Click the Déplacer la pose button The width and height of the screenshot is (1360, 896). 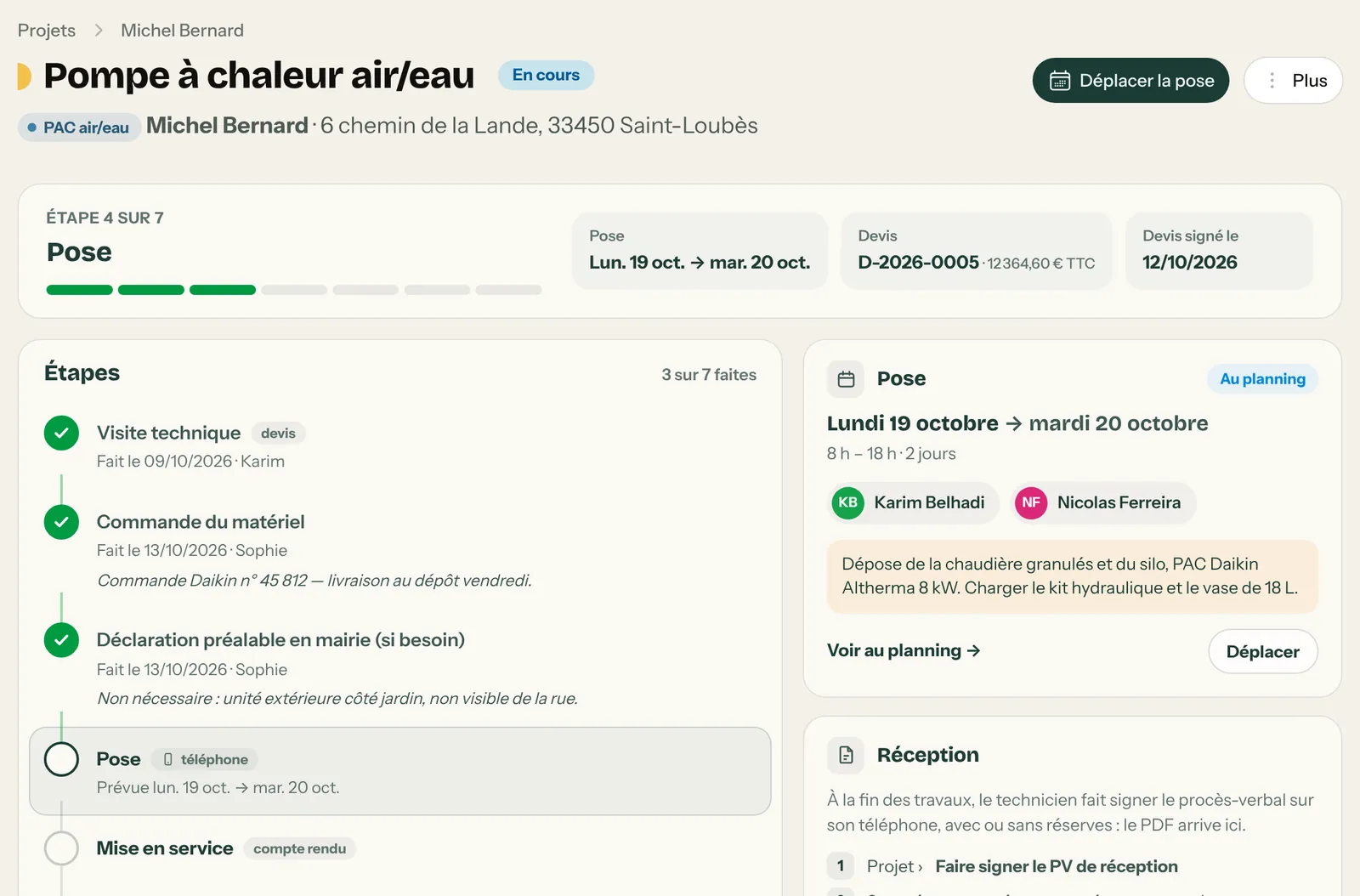coord(1130,81)
